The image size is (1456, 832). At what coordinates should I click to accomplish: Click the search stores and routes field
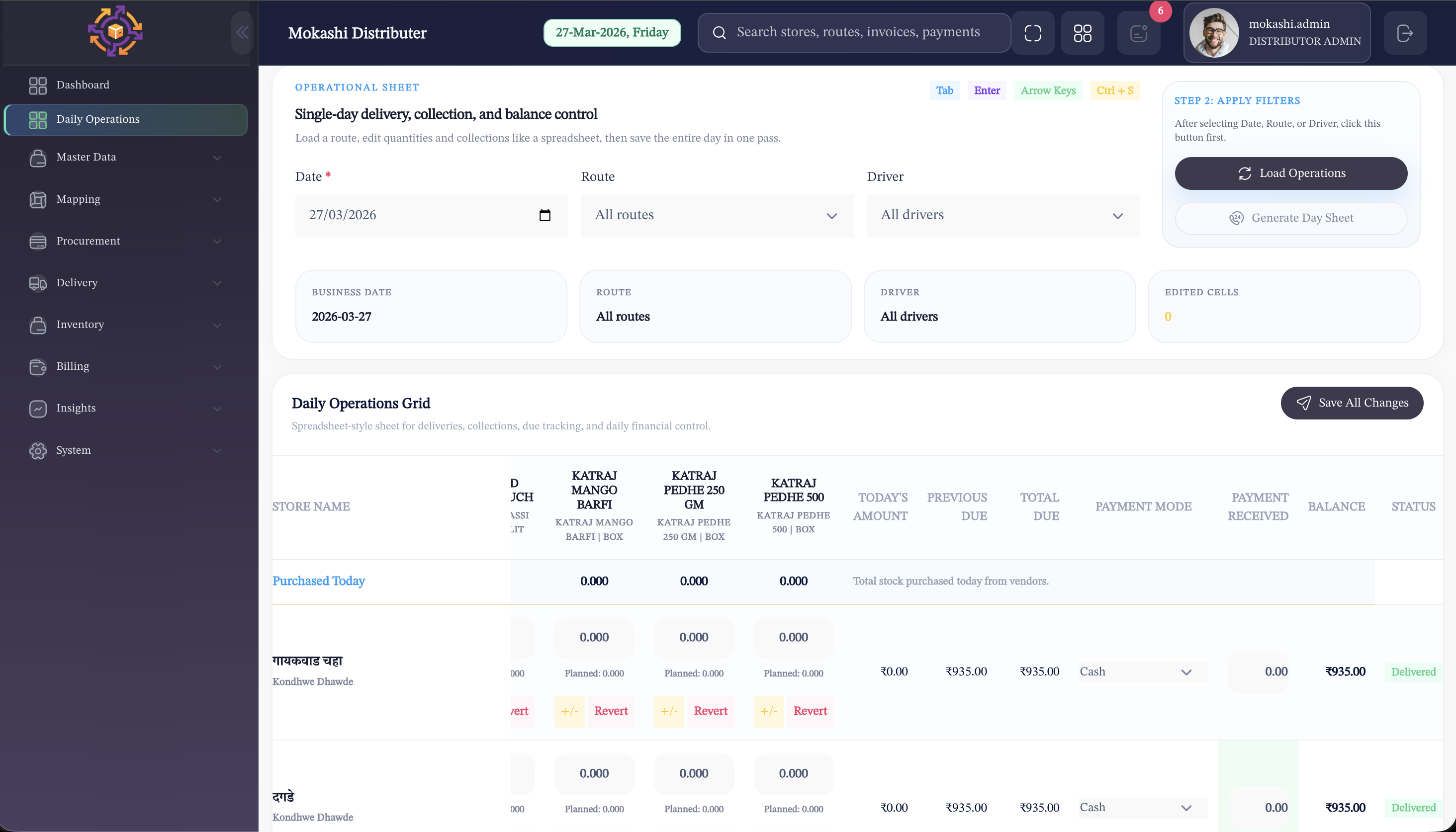854,33
